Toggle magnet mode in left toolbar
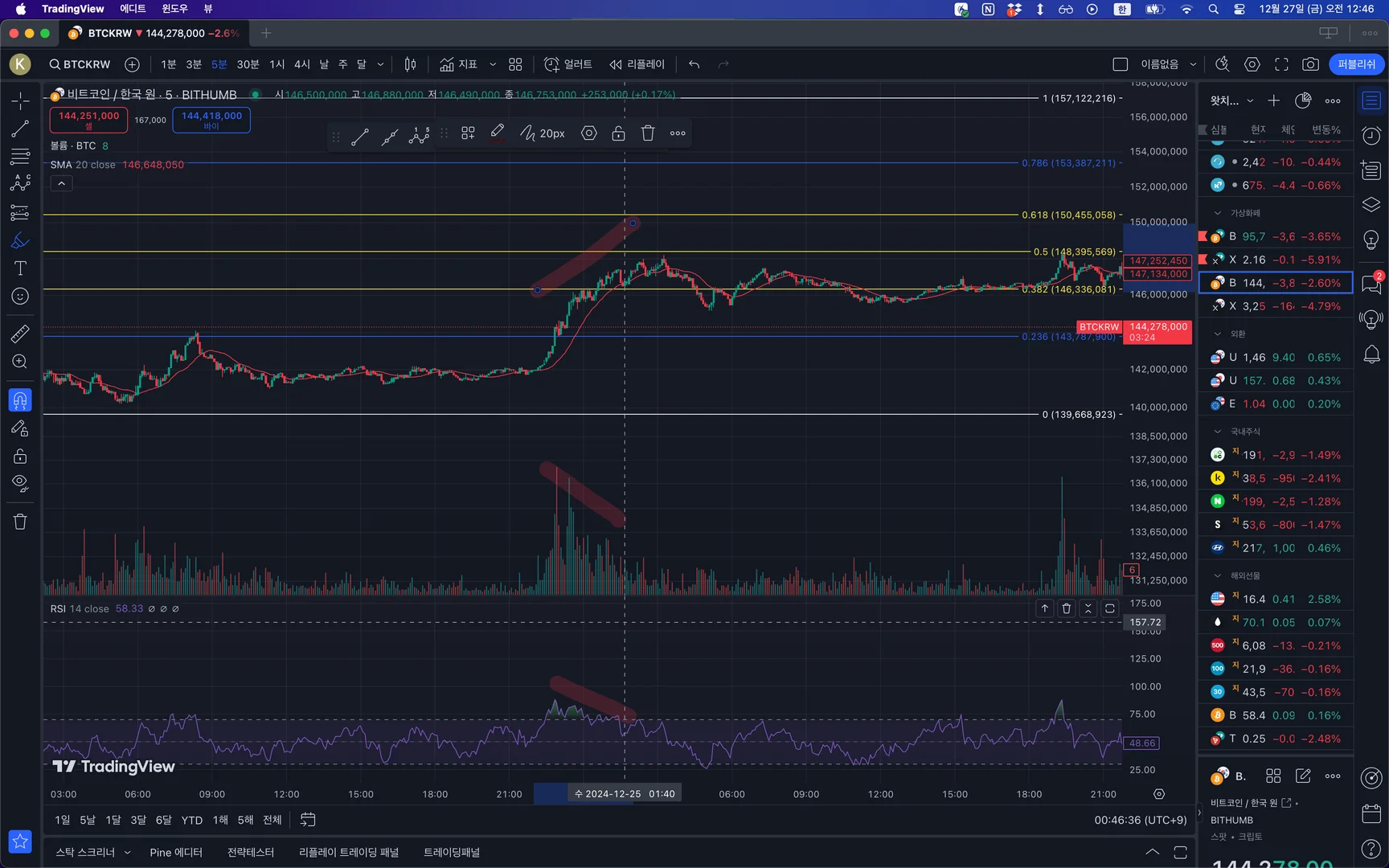The width and height of the screenshot is (1389, 868). (x=20, y=399)
